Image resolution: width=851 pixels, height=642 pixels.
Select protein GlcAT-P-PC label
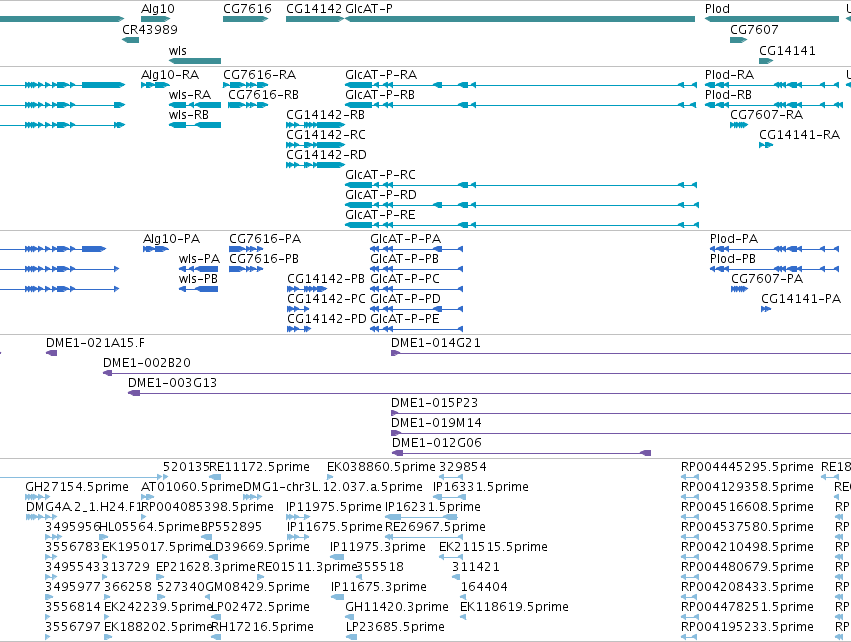coord(405,279)
